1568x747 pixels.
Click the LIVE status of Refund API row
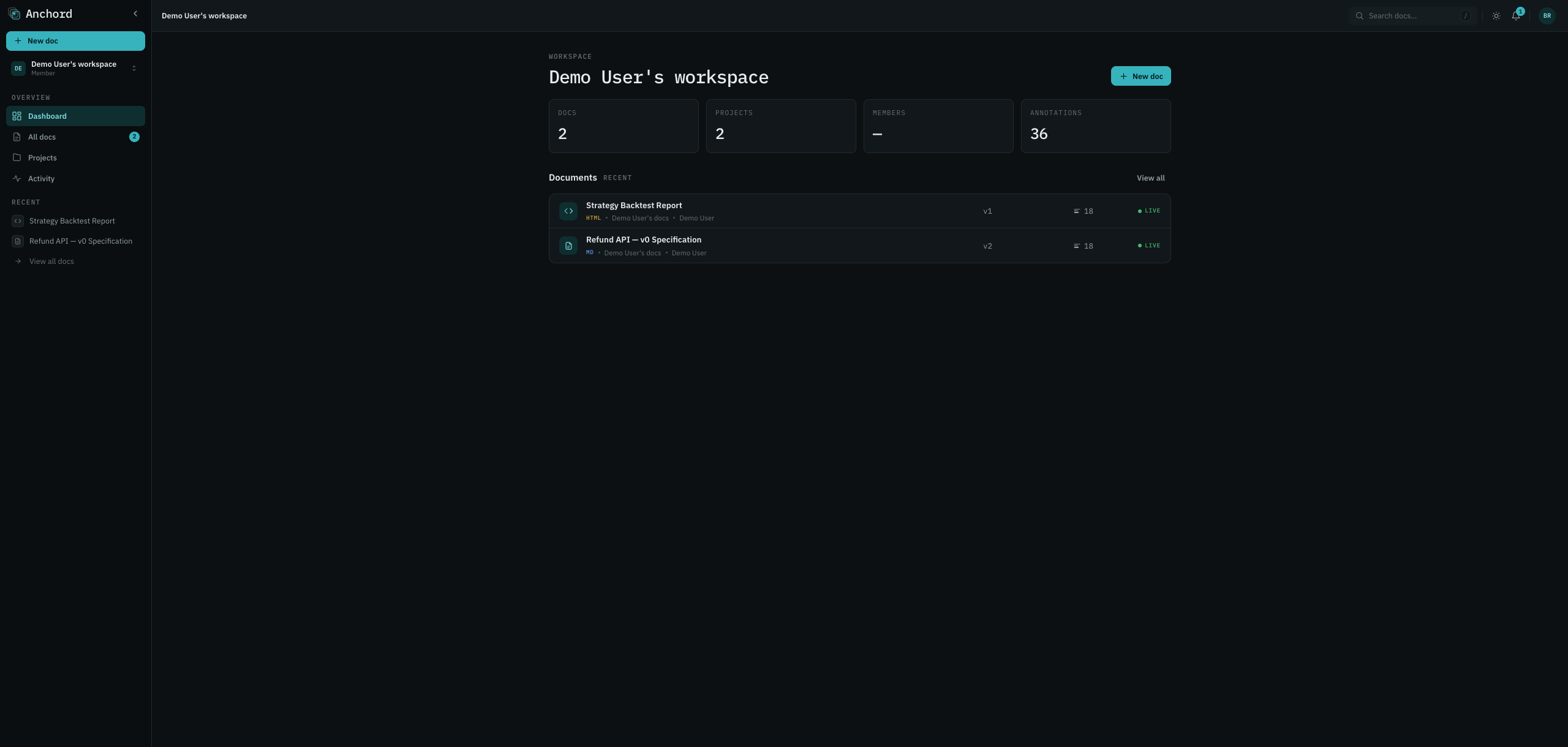click(1149, 246)
